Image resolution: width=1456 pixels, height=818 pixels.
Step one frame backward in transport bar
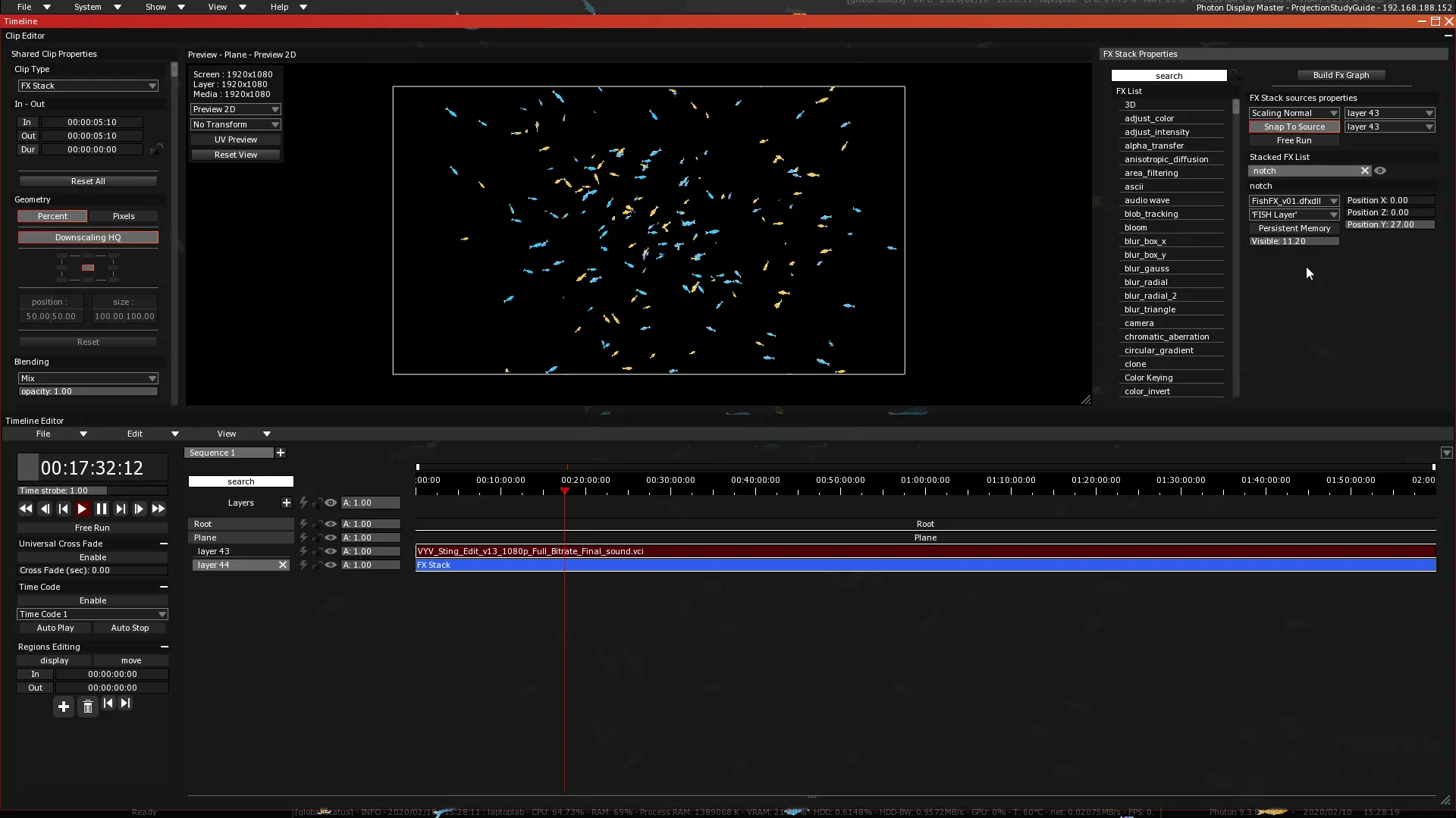click(x=45, y=509)
